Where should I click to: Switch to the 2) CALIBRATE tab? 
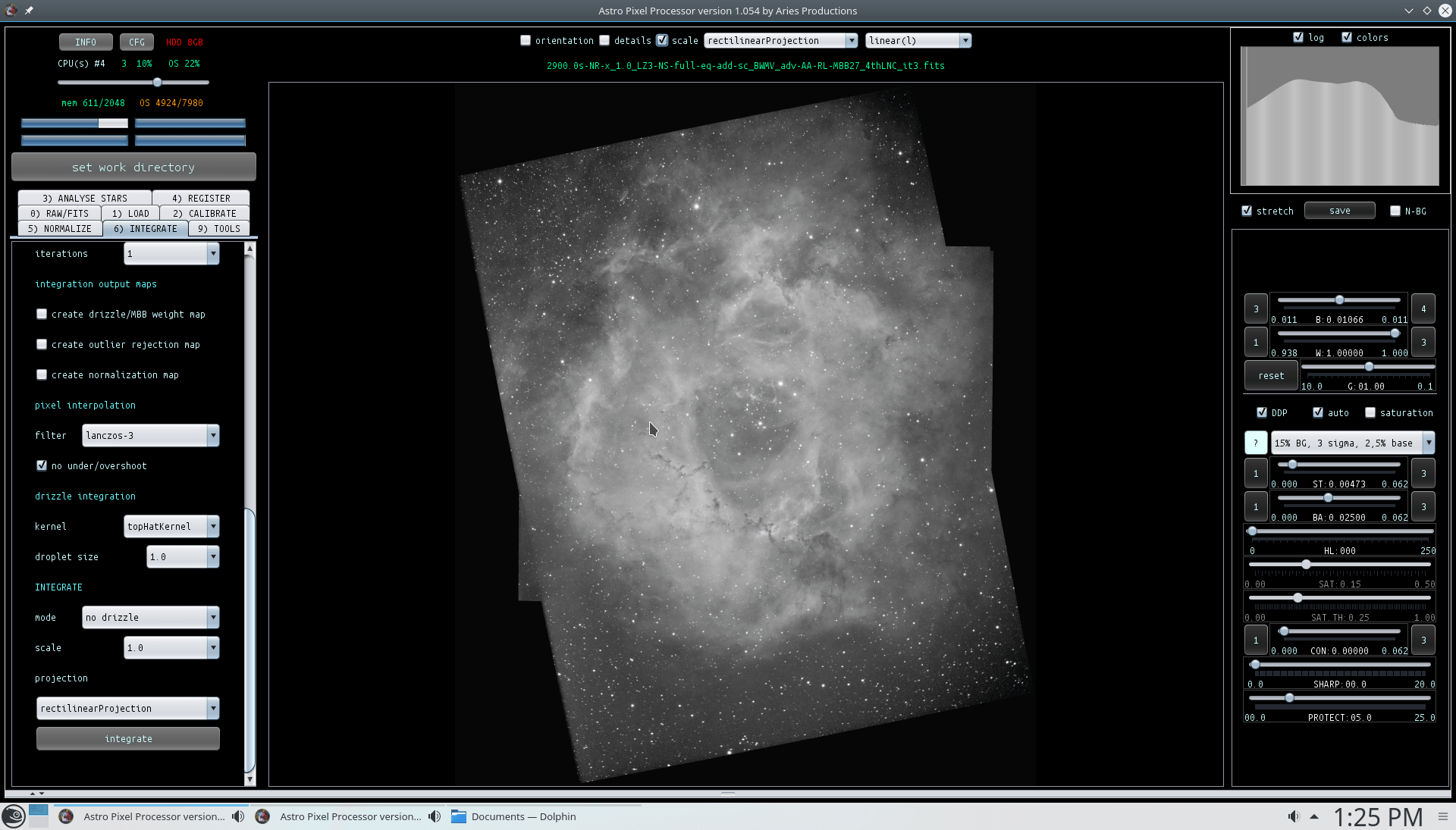pos(205,213)
